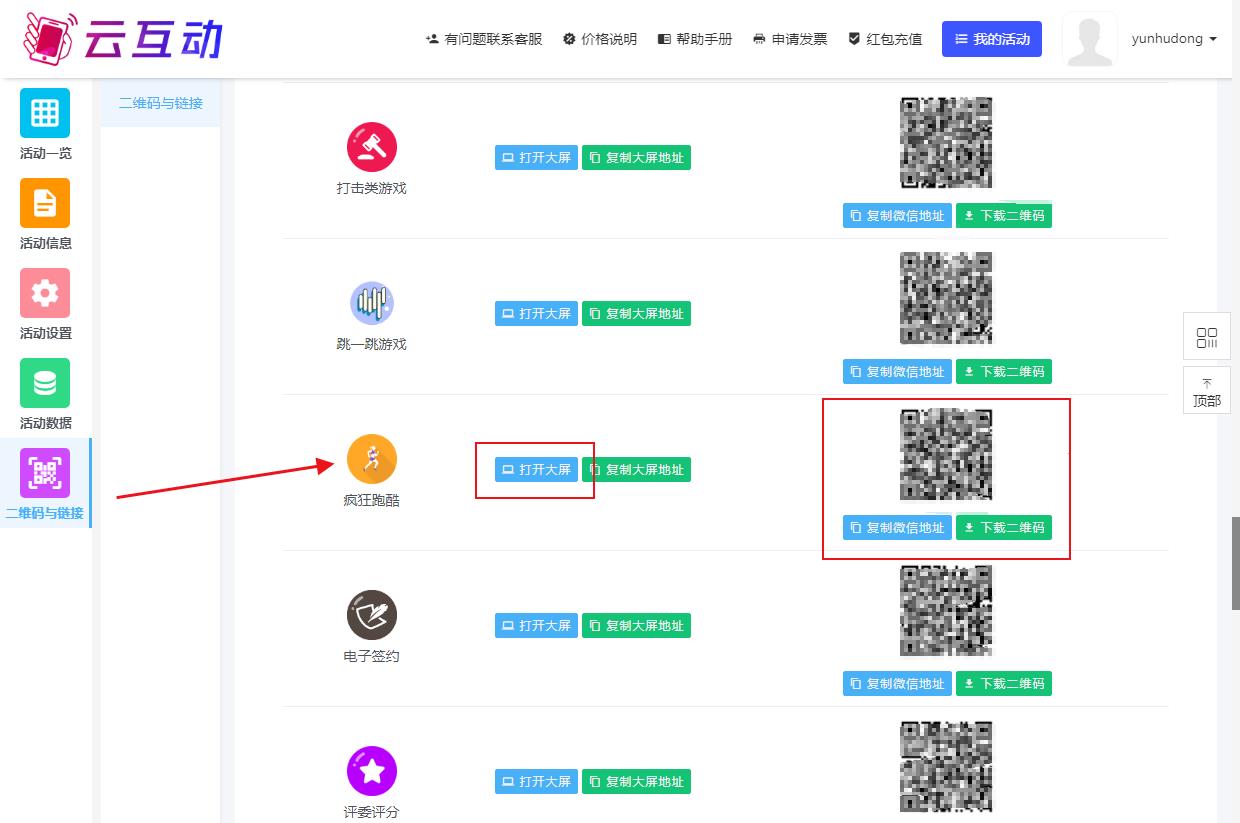This screenshot has height=823, width=1240.
Task: Click 下载二维码 for 打击类游戏
Action: tap(1004, 216)
